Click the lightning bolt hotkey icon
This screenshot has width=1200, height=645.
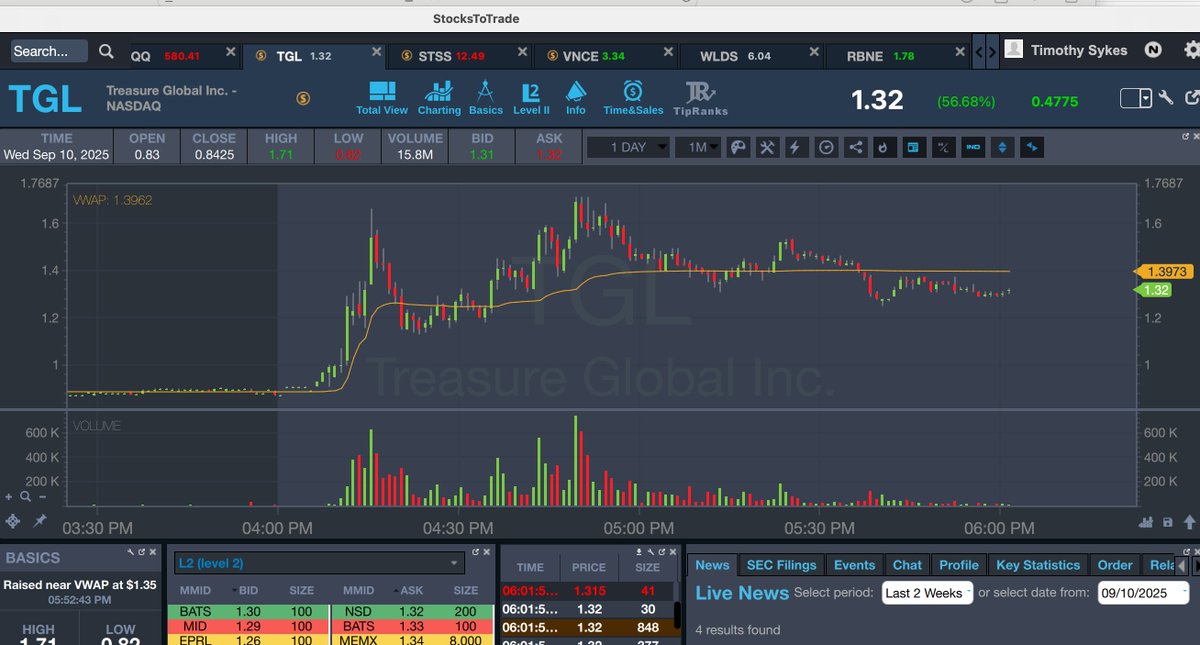tap(795, 147)
